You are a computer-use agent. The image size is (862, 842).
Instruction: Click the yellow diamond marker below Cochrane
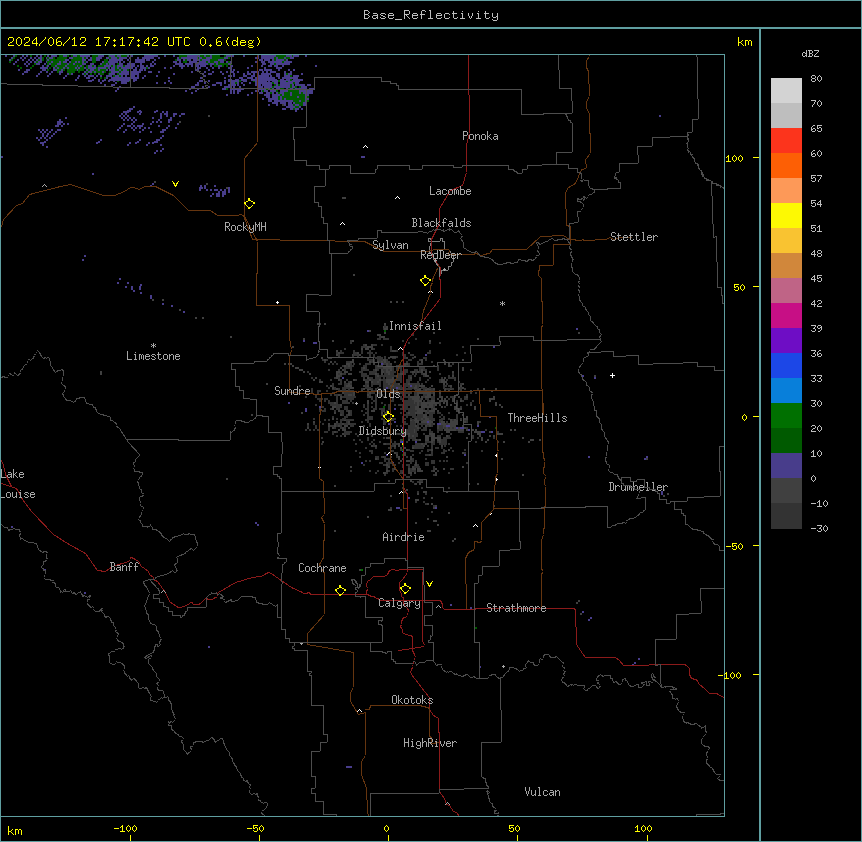pos(340,590)
